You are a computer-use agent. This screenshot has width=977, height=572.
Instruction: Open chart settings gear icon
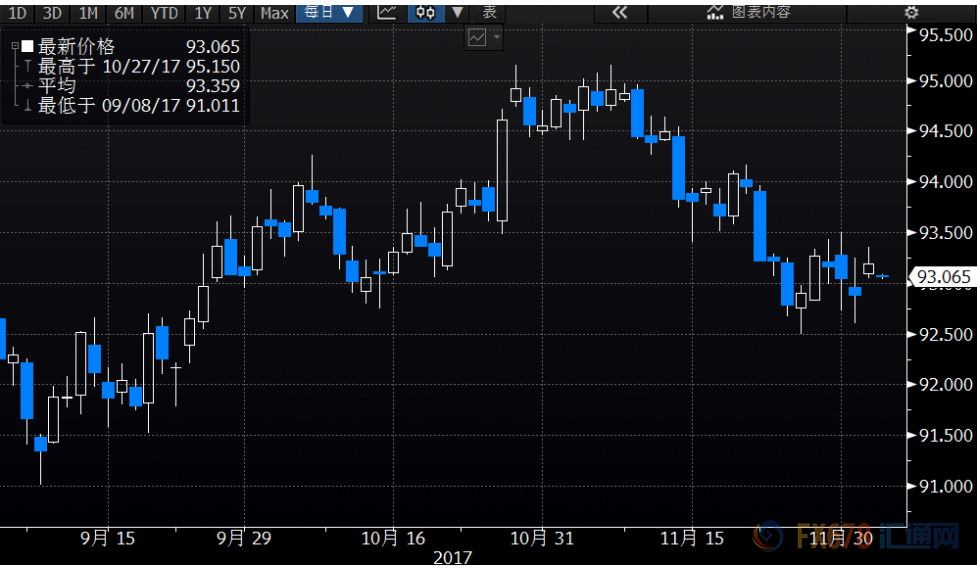tap(911, 12)
